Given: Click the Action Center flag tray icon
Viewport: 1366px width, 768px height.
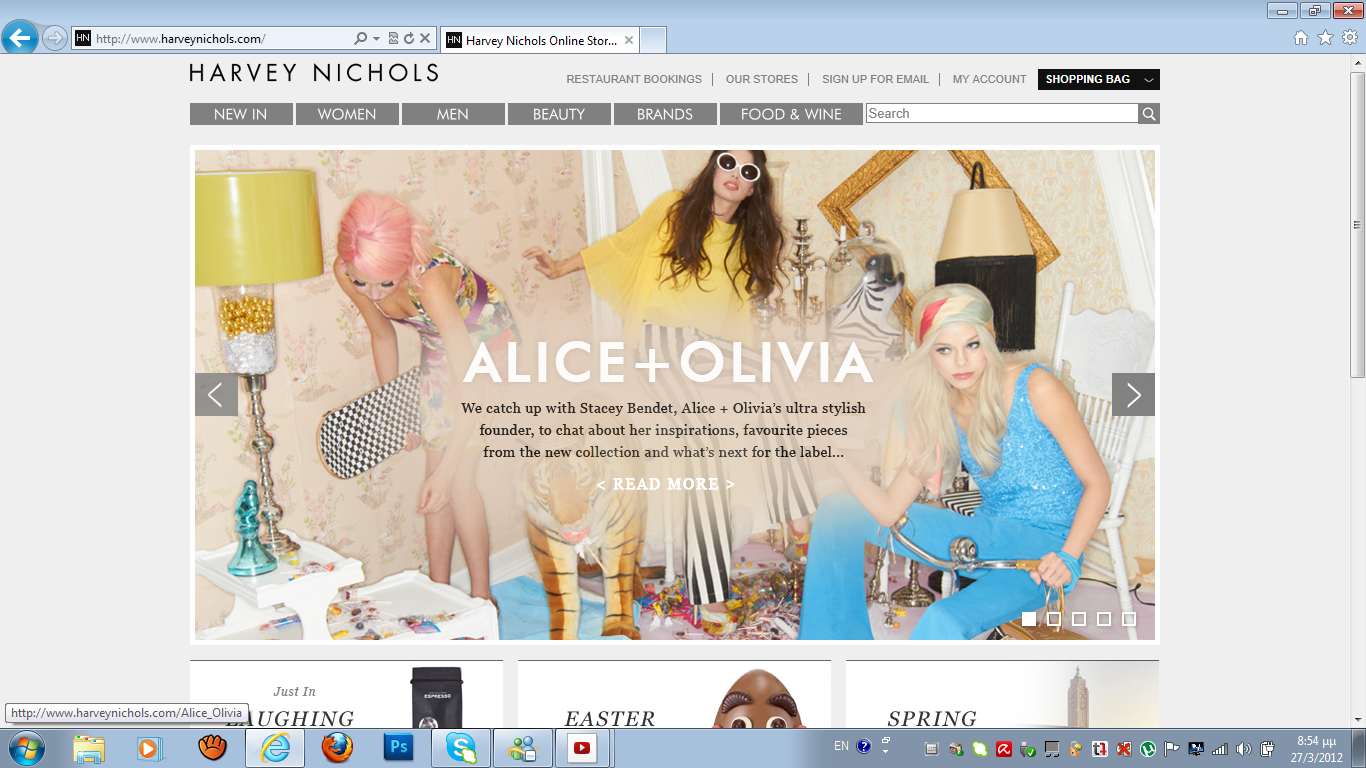Looking at the screenshot, I should [x=1172, y=749].
